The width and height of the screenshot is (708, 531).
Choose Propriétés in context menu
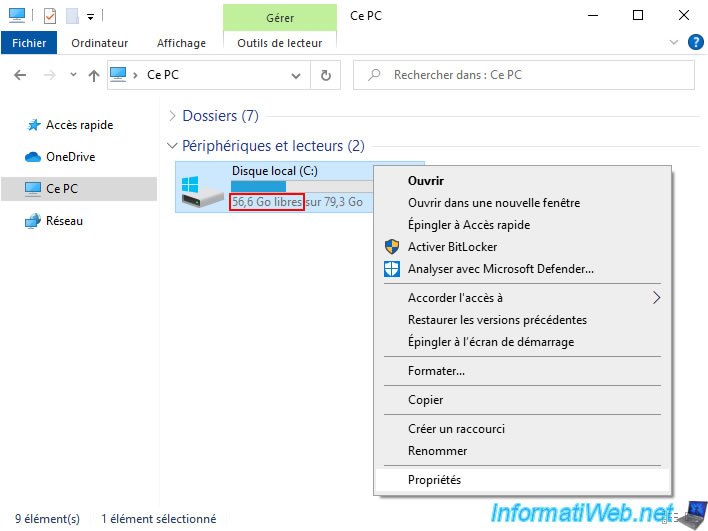(522, 480)
